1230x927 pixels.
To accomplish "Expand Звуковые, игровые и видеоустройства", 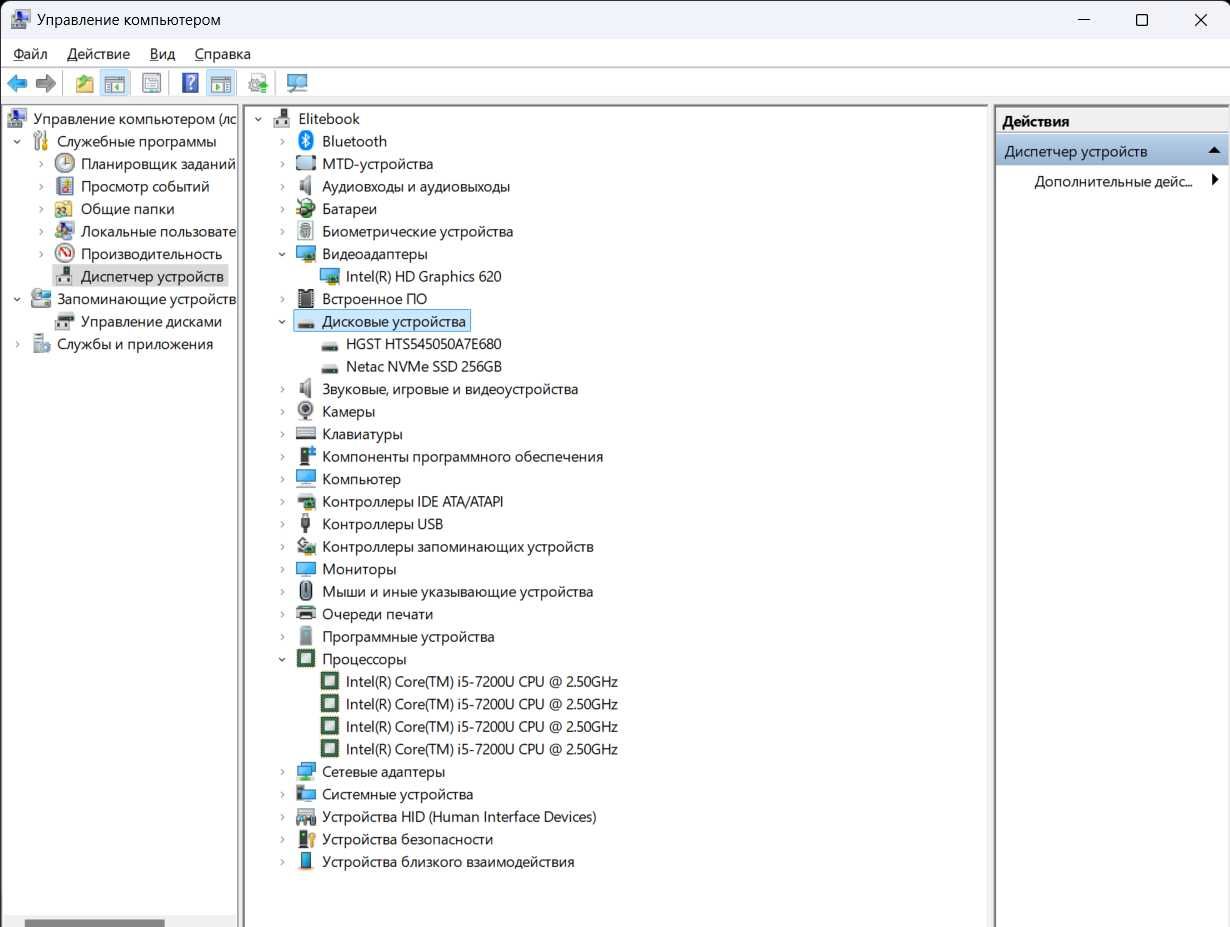I will point(283,389).
